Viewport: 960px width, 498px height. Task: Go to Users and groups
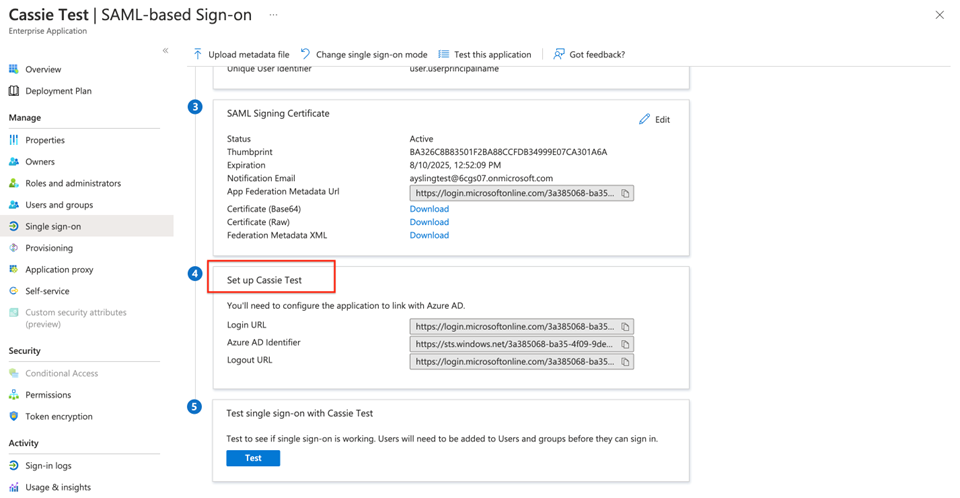pos(59,205)
